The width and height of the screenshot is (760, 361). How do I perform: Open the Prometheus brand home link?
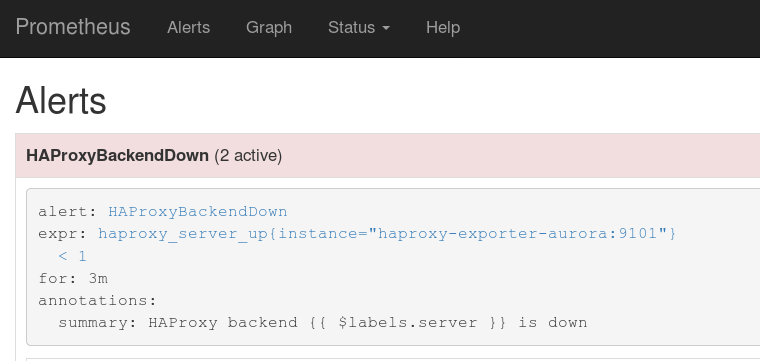[73, 27]
